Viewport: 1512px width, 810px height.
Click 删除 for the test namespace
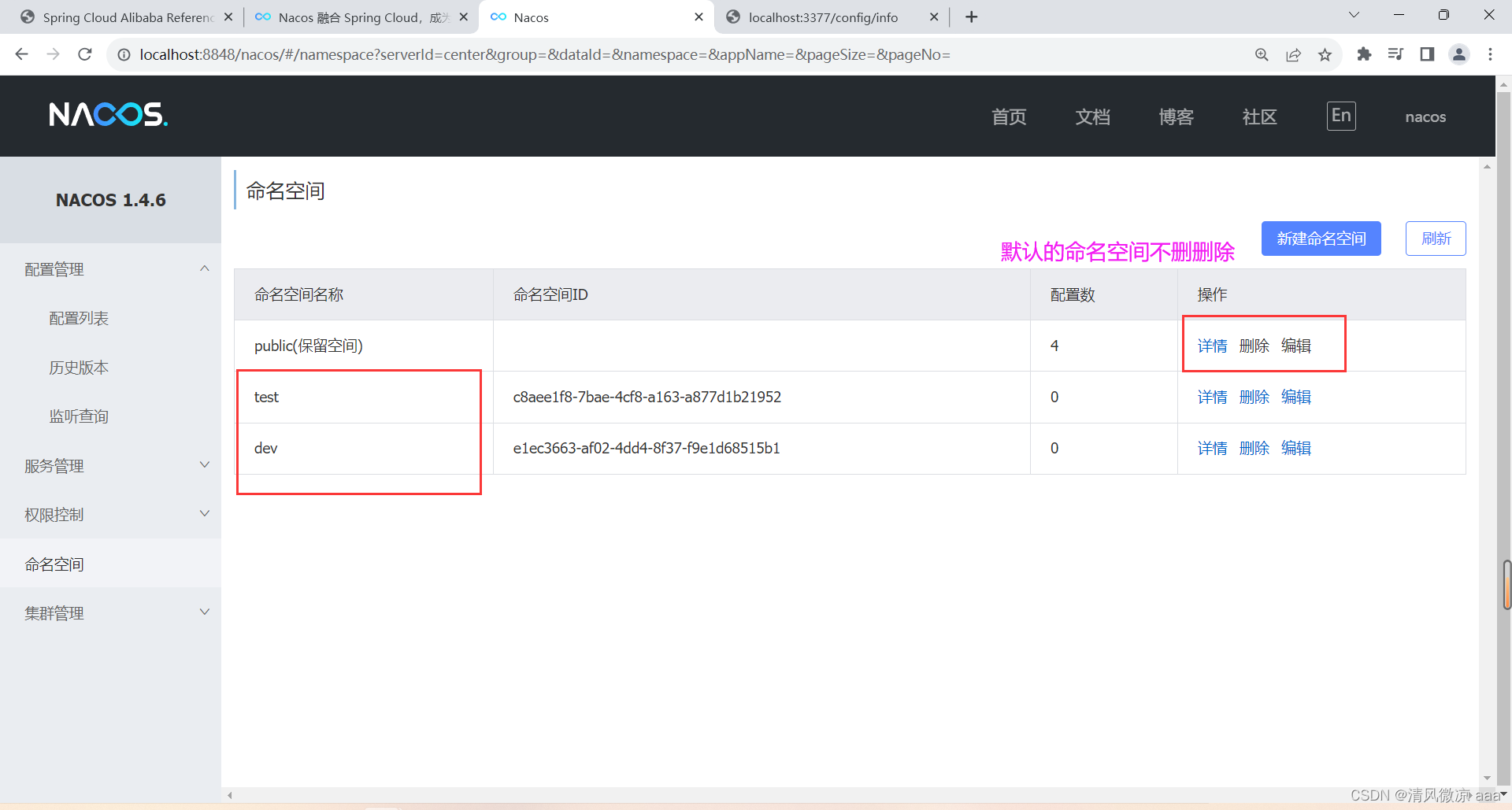(x=1254, y=397)
